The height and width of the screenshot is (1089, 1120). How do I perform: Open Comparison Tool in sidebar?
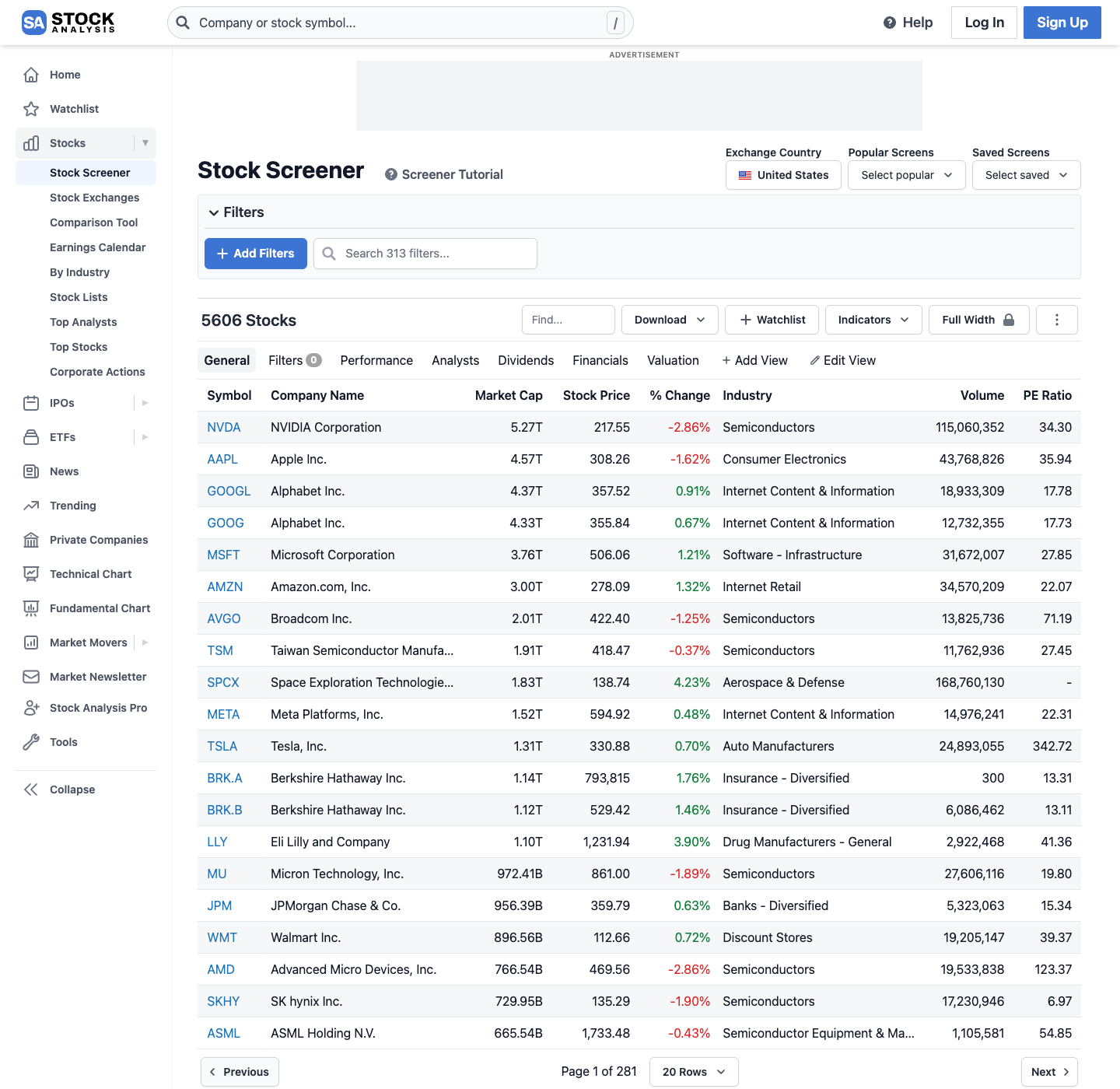pyautogui.click(x=94, y=222)
